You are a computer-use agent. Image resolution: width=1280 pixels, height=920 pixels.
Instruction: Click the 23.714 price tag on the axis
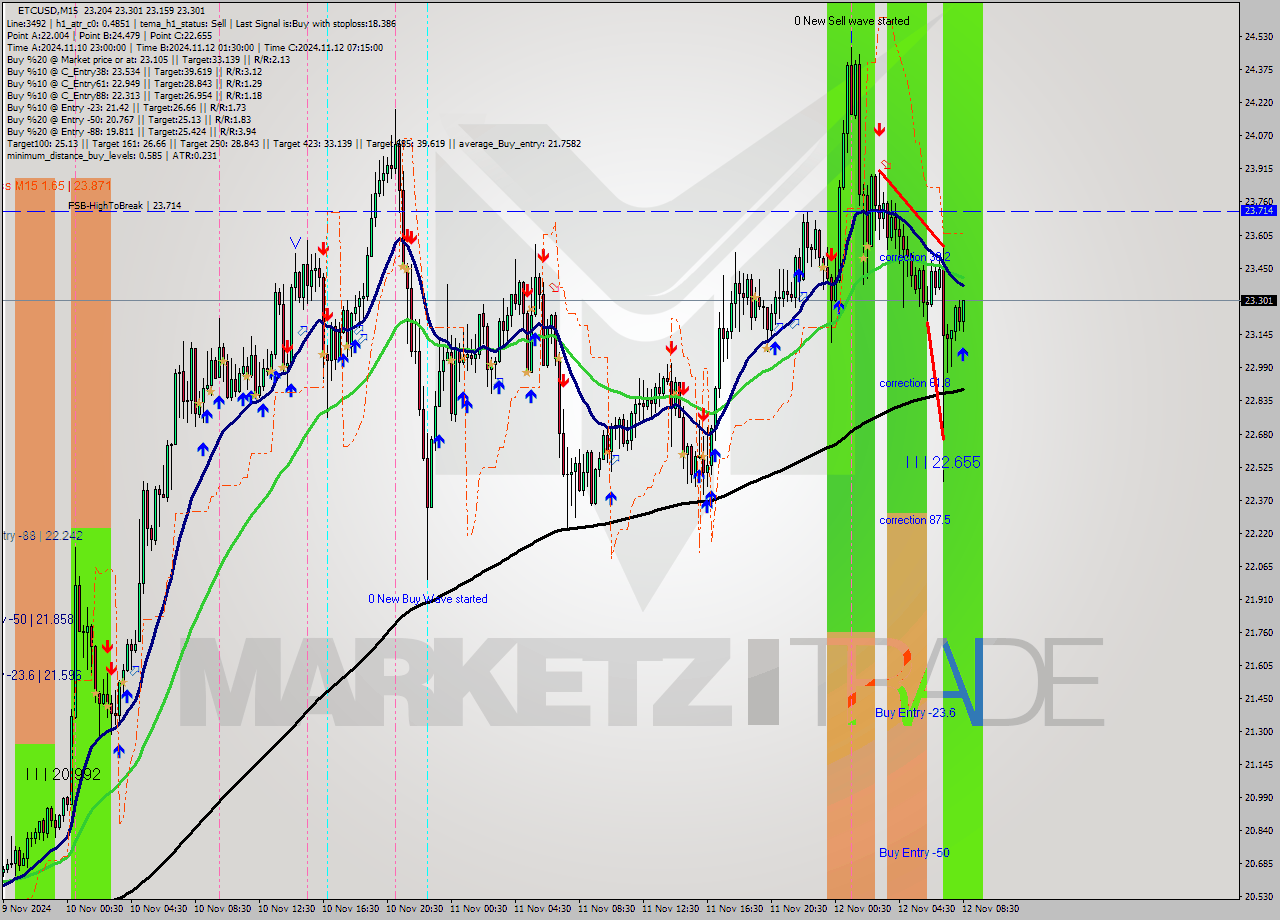point(1258,211)
